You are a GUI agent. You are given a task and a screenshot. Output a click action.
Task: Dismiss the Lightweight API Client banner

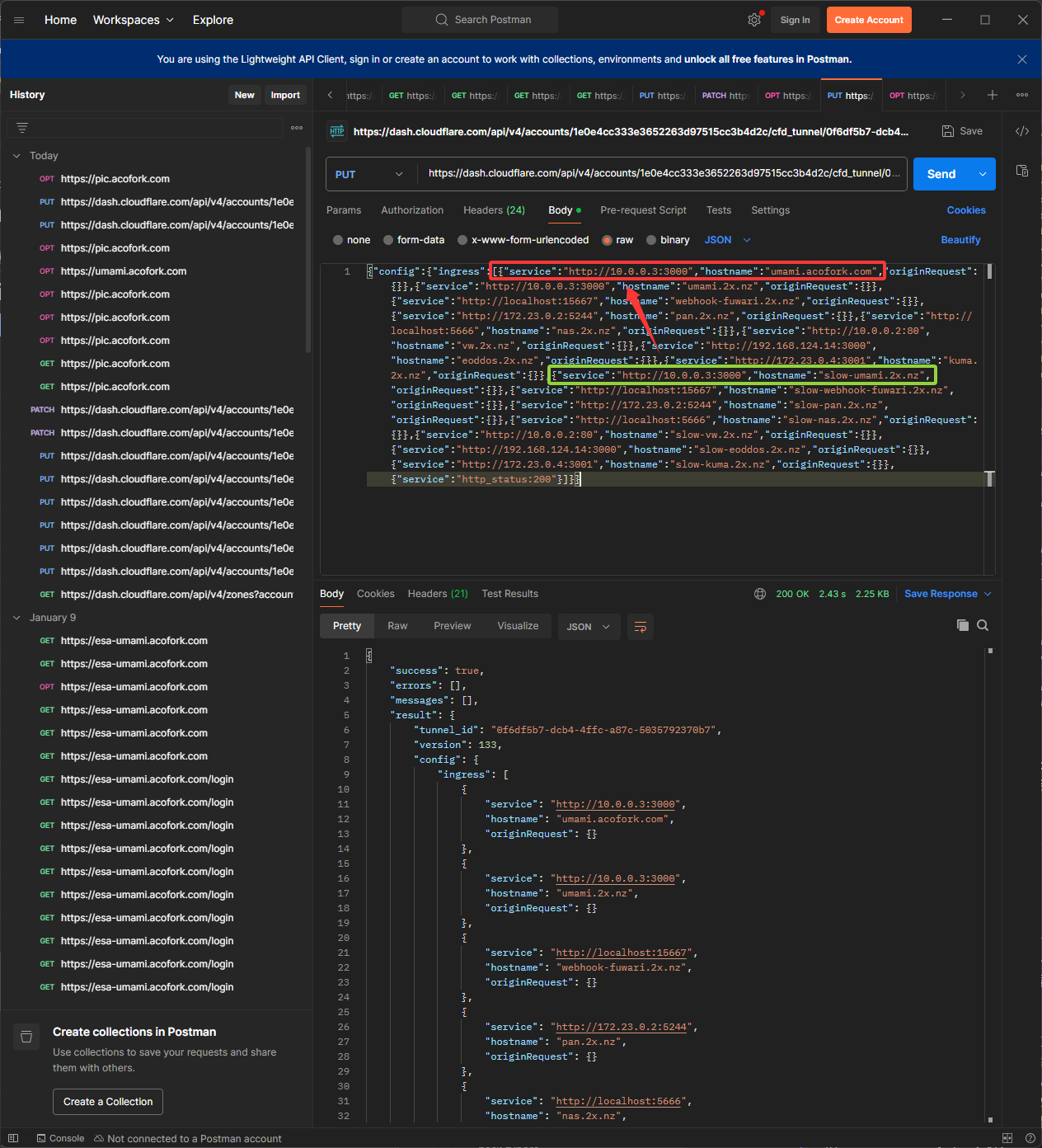pos(1022,59)
